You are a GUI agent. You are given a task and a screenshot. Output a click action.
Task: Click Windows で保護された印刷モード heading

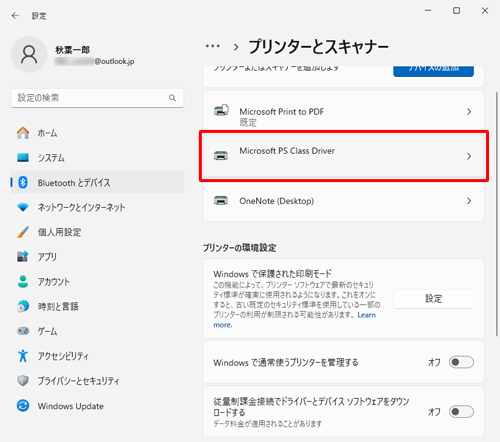point(272,274)
